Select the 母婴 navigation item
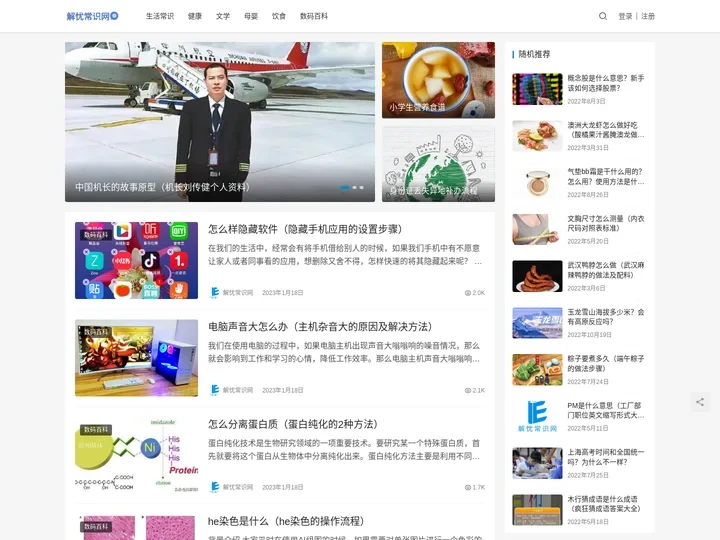Screen dimensions: 720x540 [251, 16]
